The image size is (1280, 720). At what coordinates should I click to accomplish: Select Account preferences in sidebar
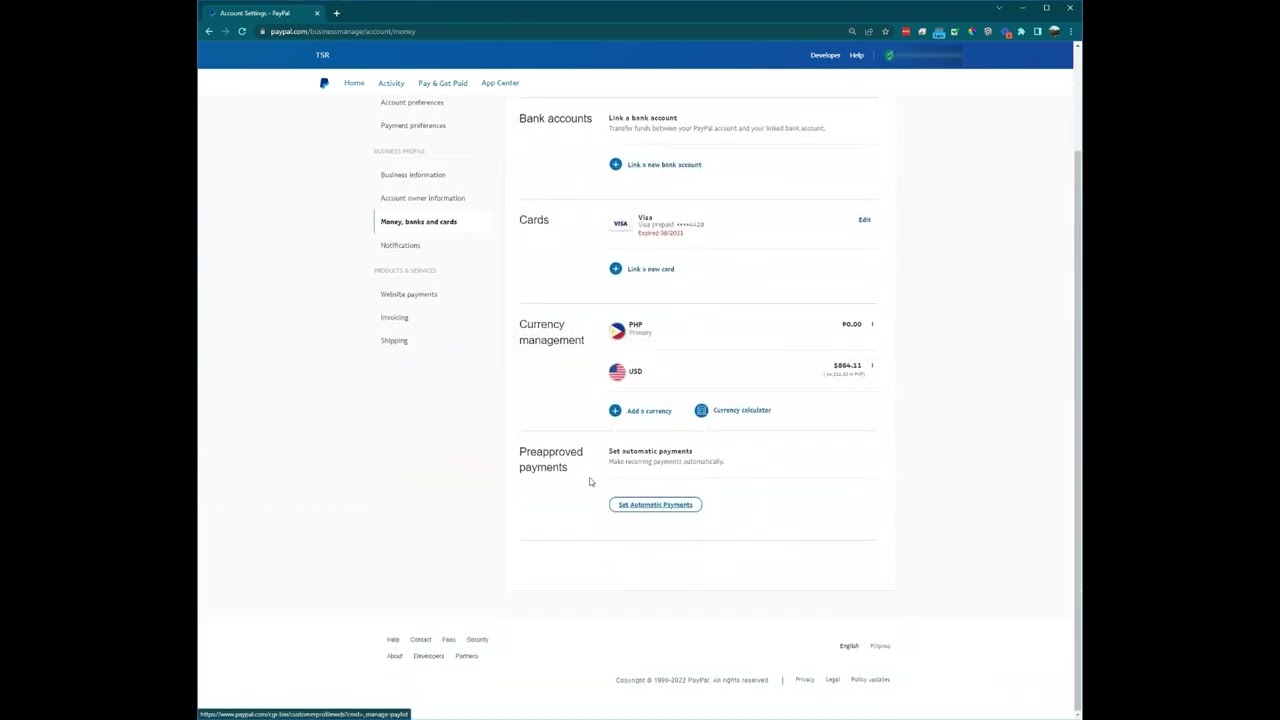[412, 102]
